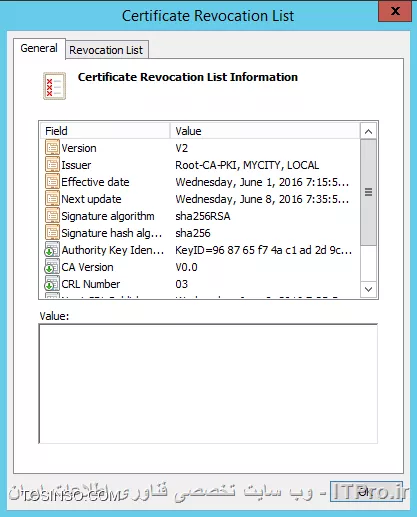The image size is (417, 517).
Task: Click the Root-CA-PKI, MYCITY, LOCAL value
Action: [247, 165]
